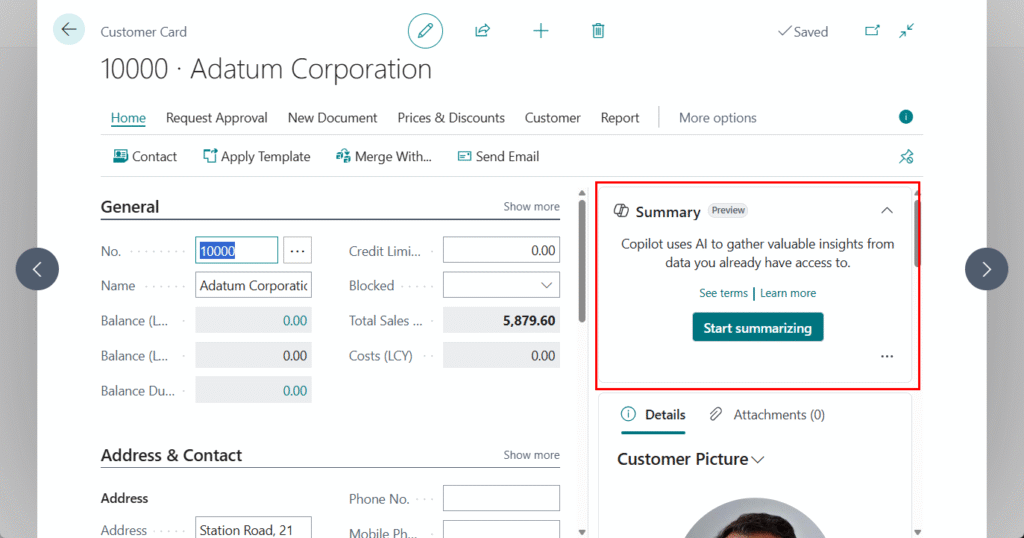
Task: Open the See terms link
Action: (x=723, y=293)
